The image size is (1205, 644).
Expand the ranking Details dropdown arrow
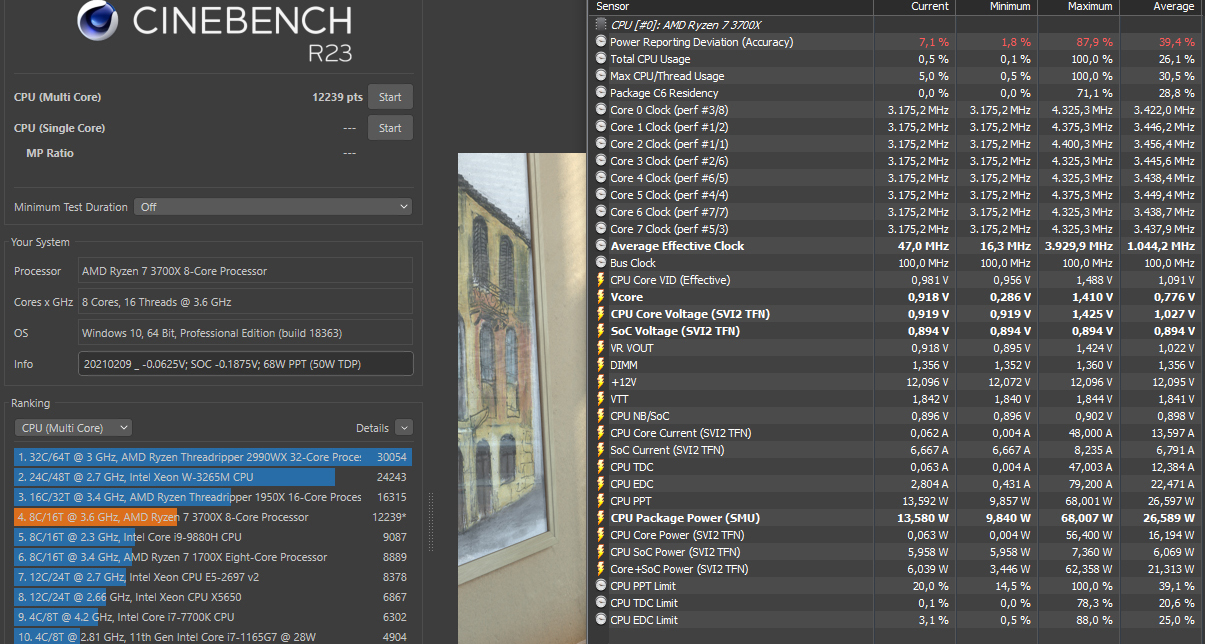403,428
